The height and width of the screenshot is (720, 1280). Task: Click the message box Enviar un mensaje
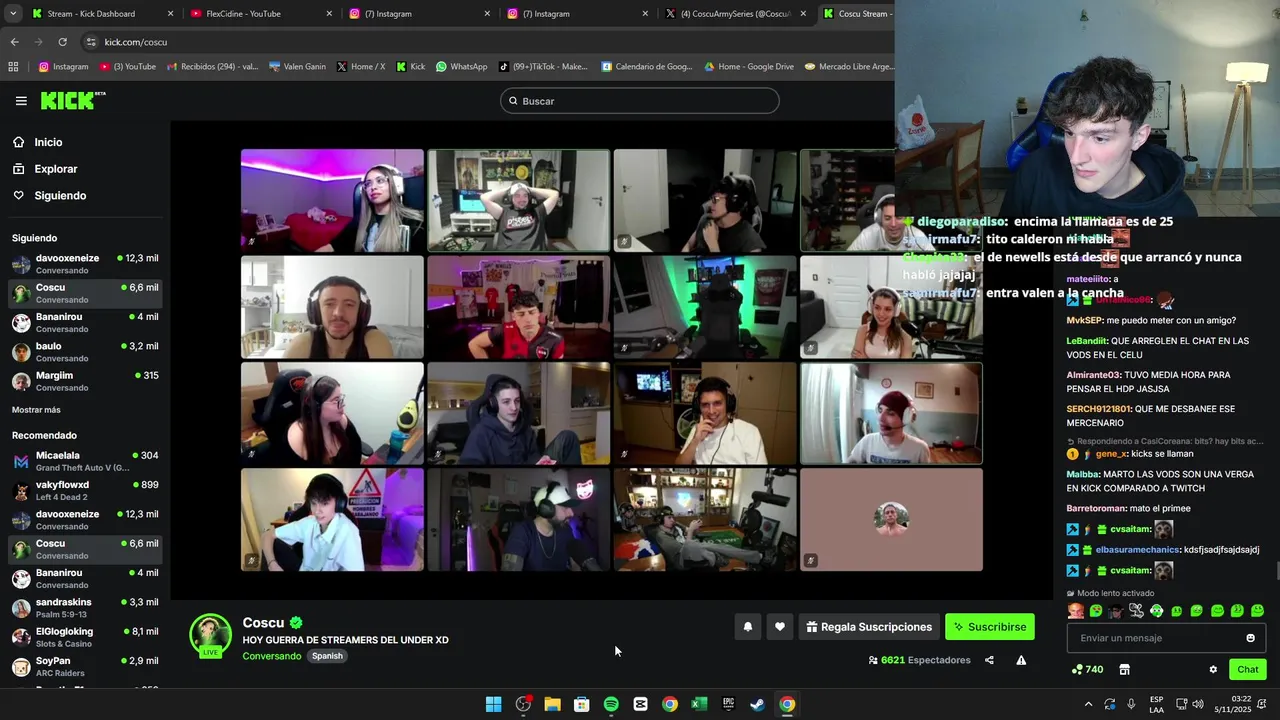1166,638
